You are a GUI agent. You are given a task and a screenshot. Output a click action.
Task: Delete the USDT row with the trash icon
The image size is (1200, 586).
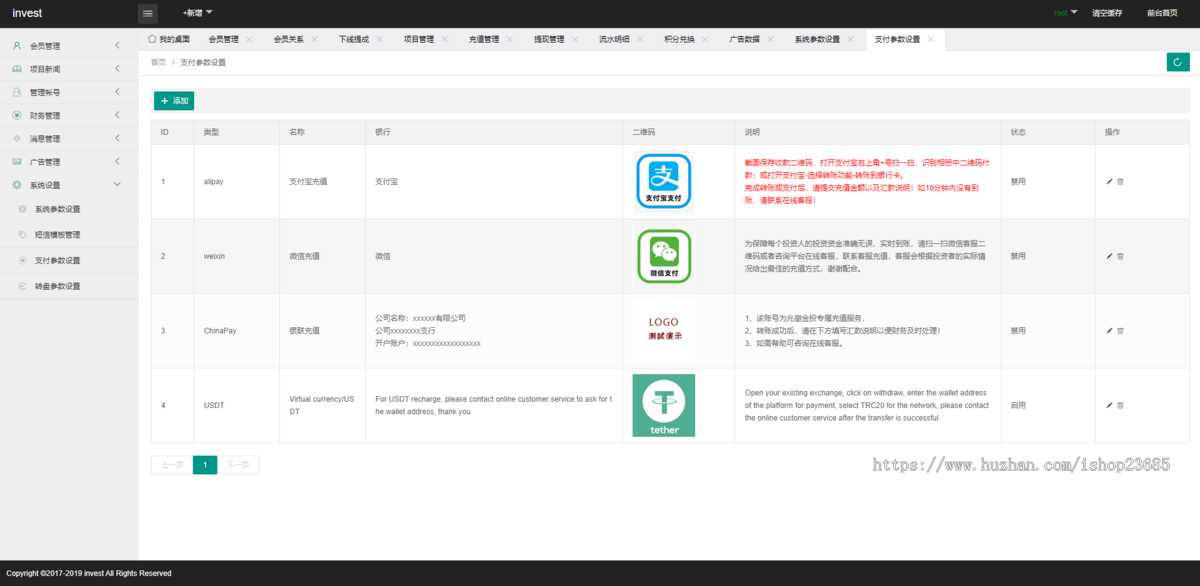point(1120,405)
